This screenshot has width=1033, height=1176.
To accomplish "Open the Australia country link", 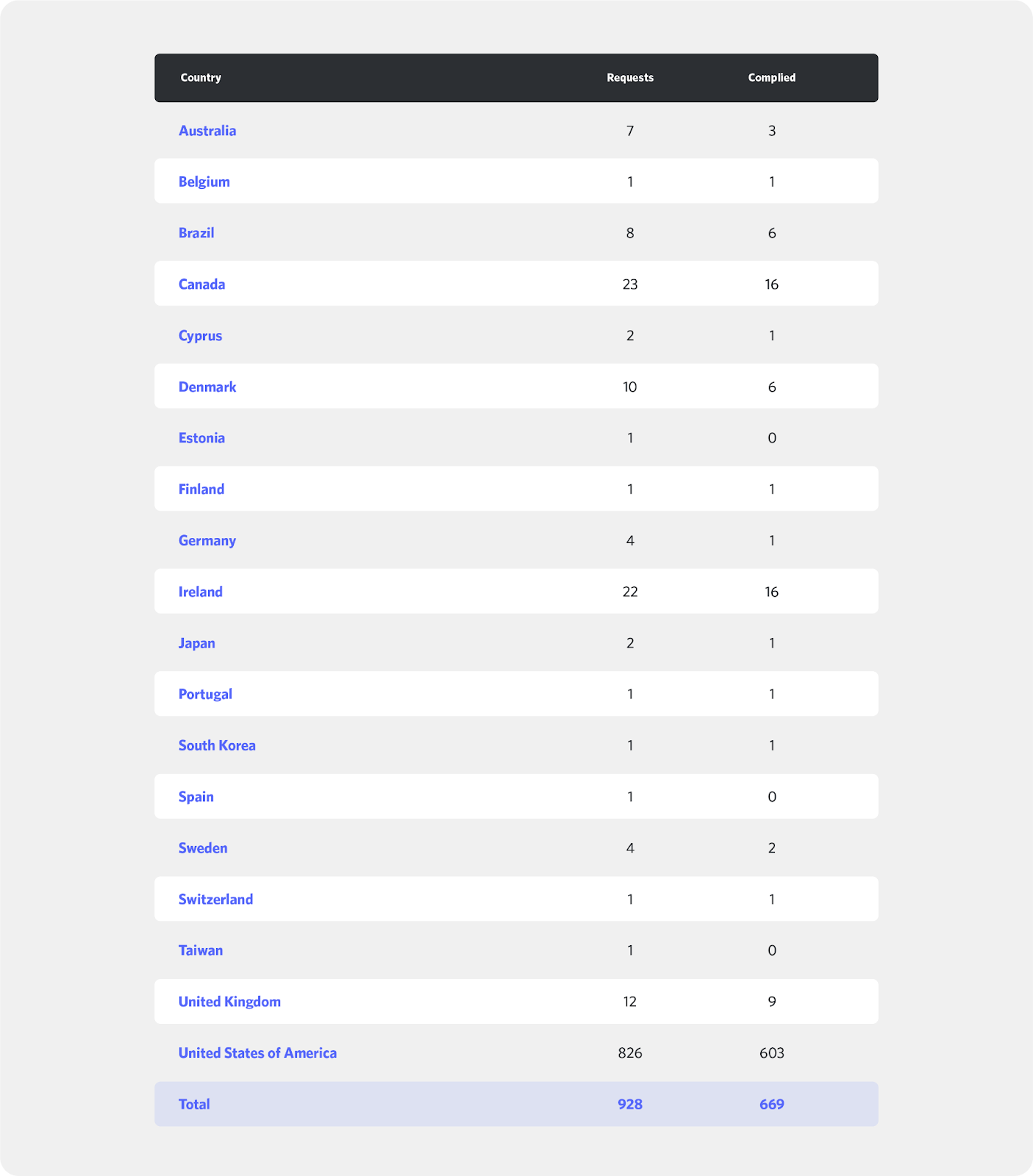I will [x=207, y=131].
